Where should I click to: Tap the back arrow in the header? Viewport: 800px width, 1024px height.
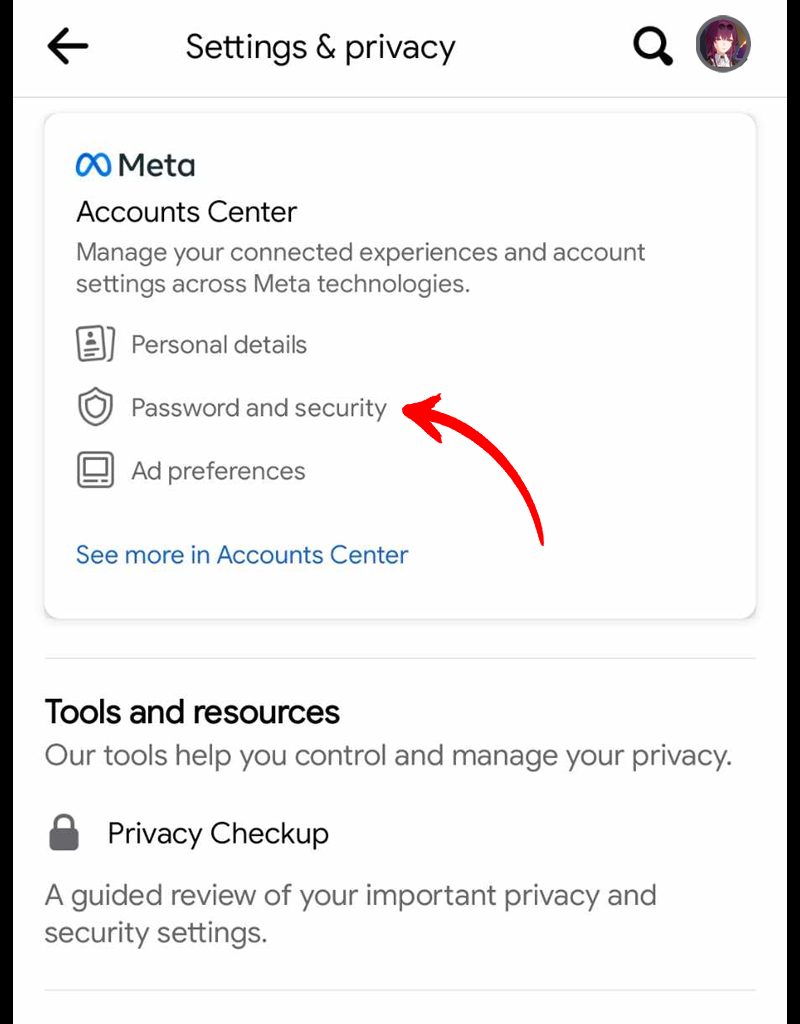pyautogui.click(x=68, y=46)
